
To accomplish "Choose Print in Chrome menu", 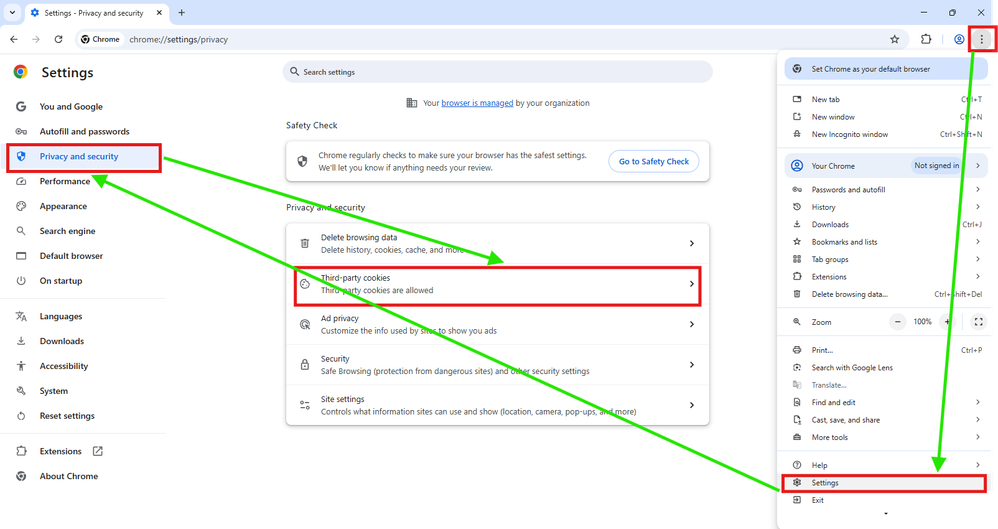I will (886, 350).
